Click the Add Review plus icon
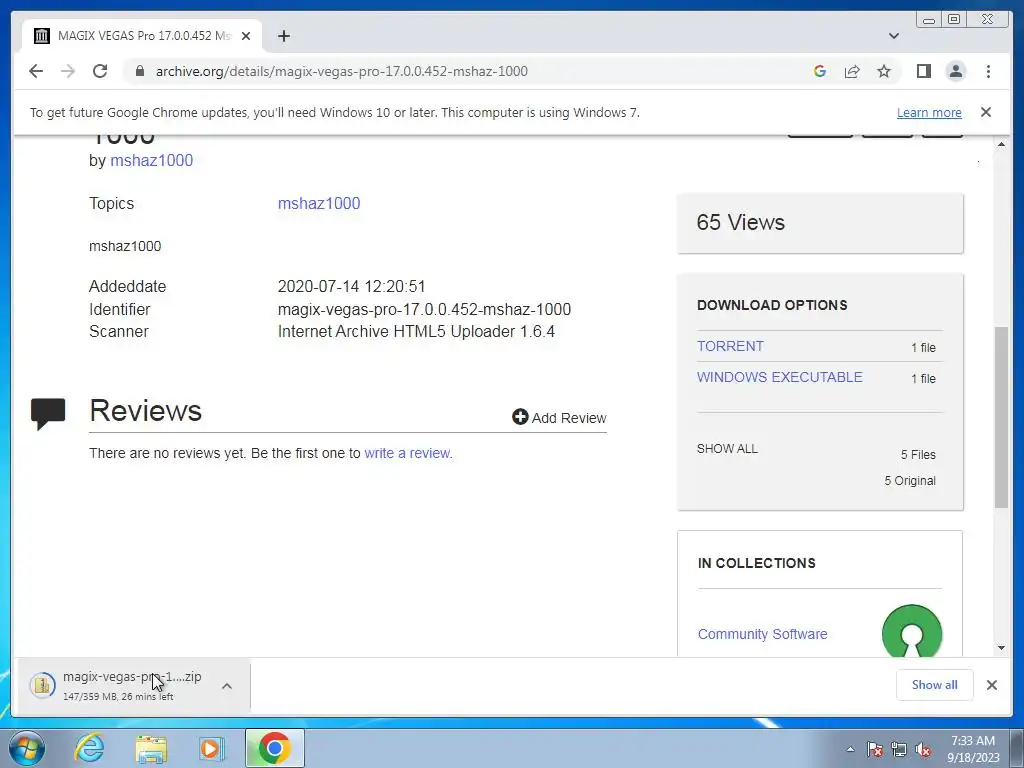This screenshot has height=768, width=1024. [520, 417]
